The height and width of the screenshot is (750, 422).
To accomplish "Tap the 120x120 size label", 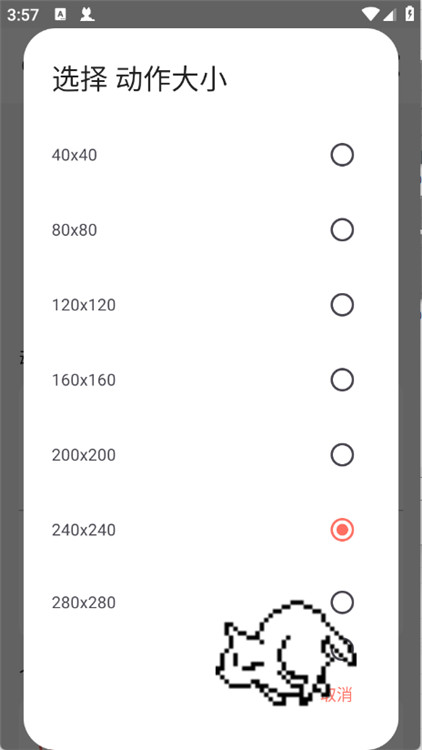I will click(x=84, y=305).
